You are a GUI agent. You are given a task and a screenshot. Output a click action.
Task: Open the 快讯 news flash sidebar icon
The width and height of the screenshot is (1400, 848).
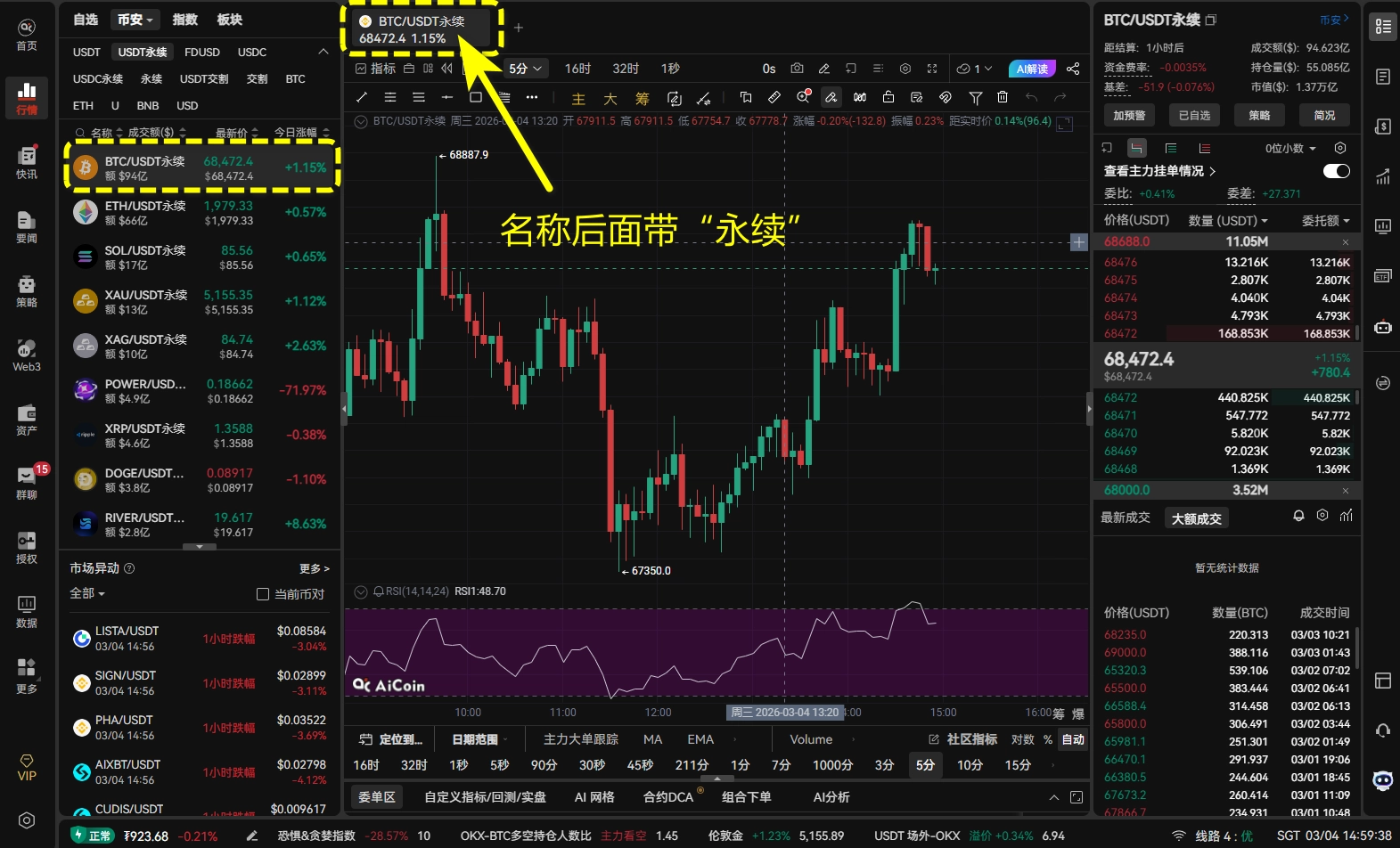27,162
